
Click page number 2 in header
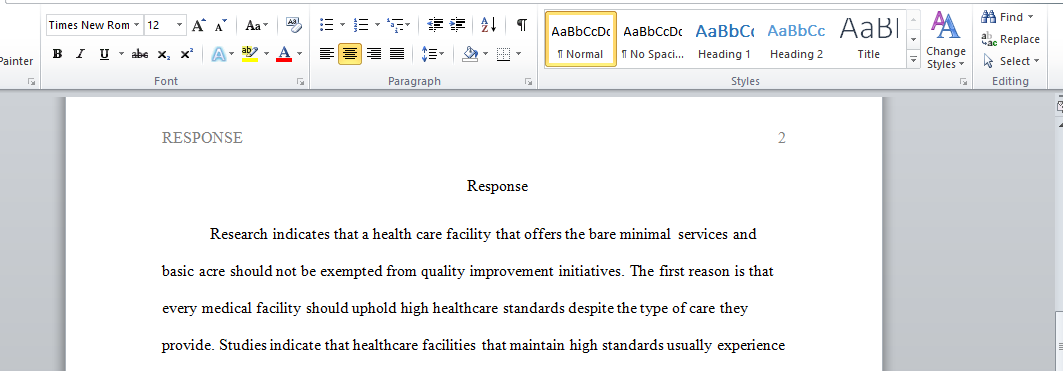pos(782,138)
